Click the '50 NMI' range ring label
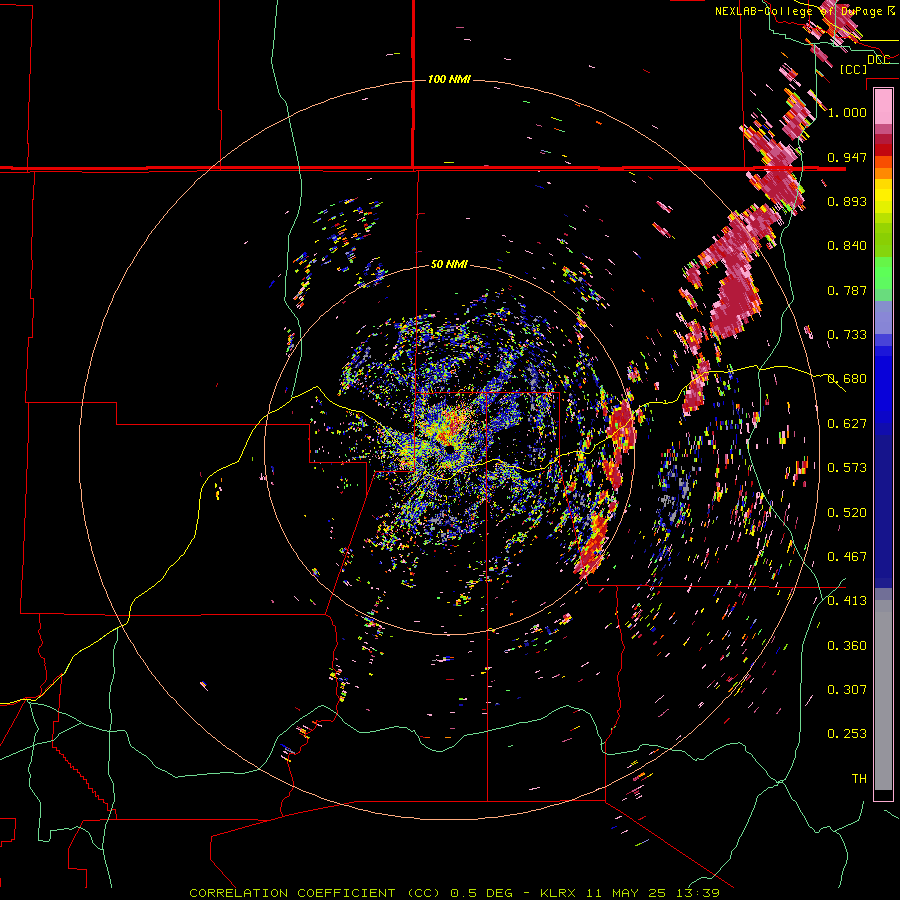This screenshot has width=900, height=900. click(449, 264)
